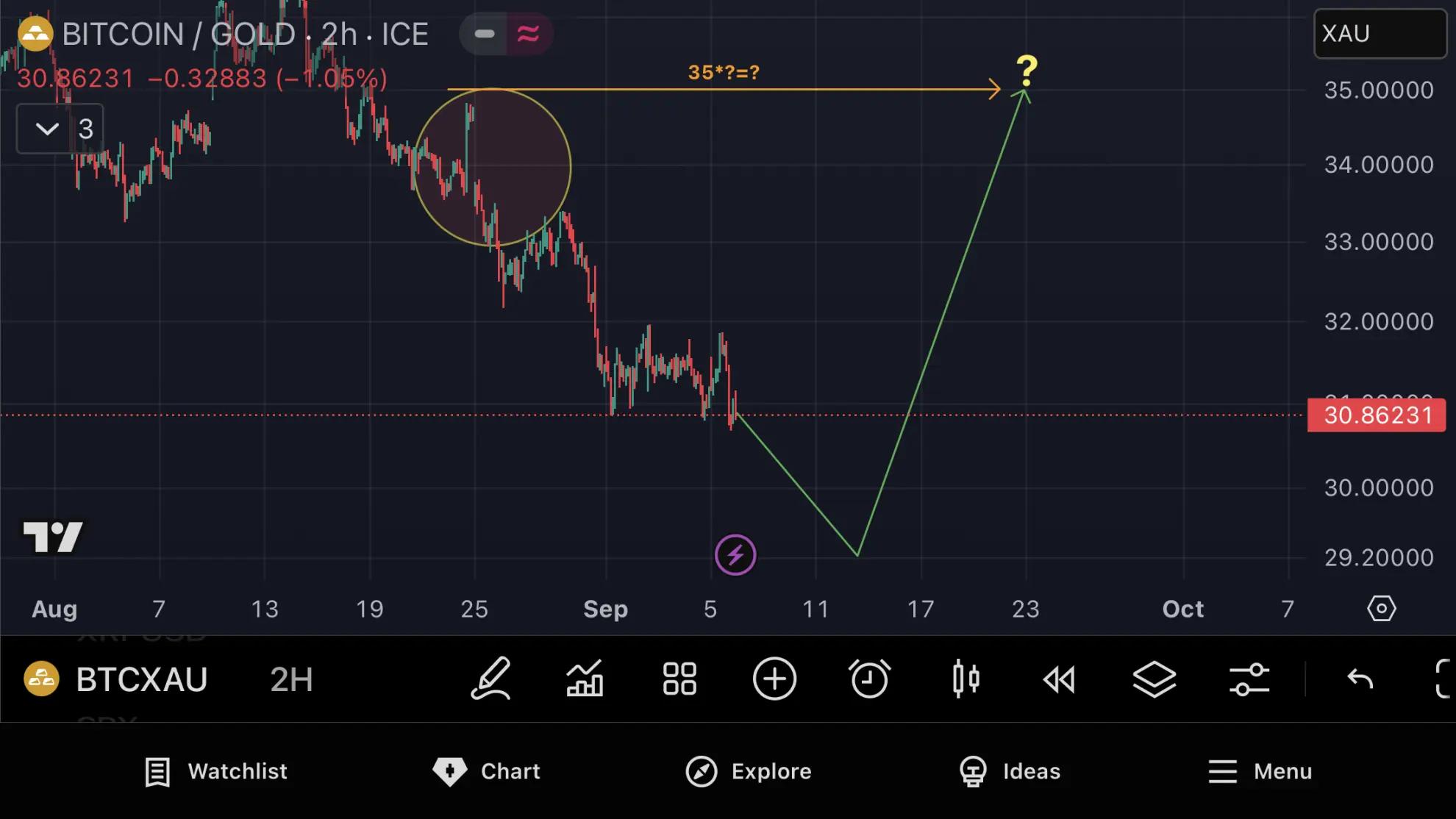The width and height of the screenshot is (1456, 819).
Task: Tap the add symbol plus icon
Action: point(774,679)
